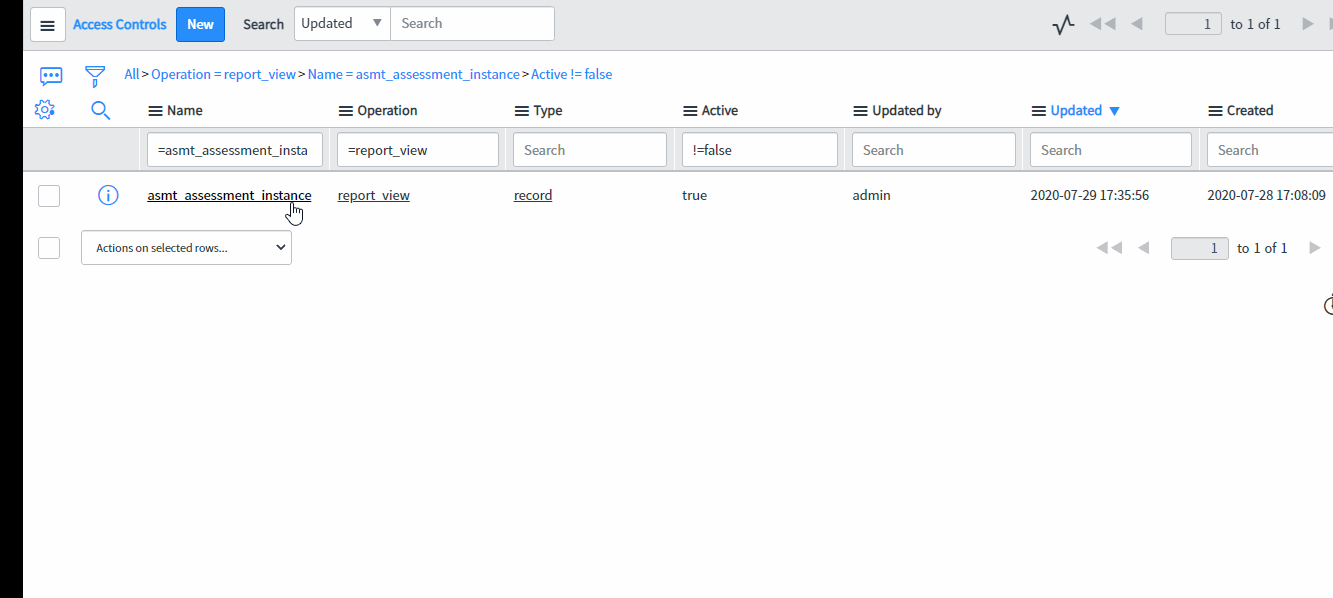
Task: Open the list personalization gear
Action: pos(44,110)
